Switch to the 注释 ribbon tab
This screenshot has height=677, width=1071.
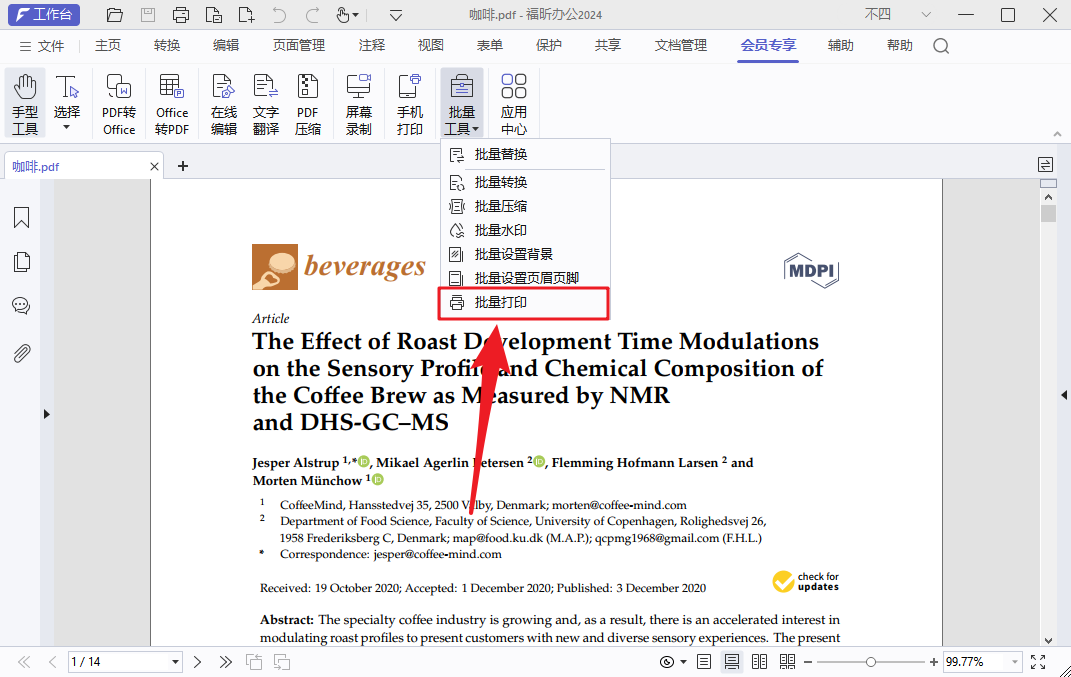click(372, 45)
